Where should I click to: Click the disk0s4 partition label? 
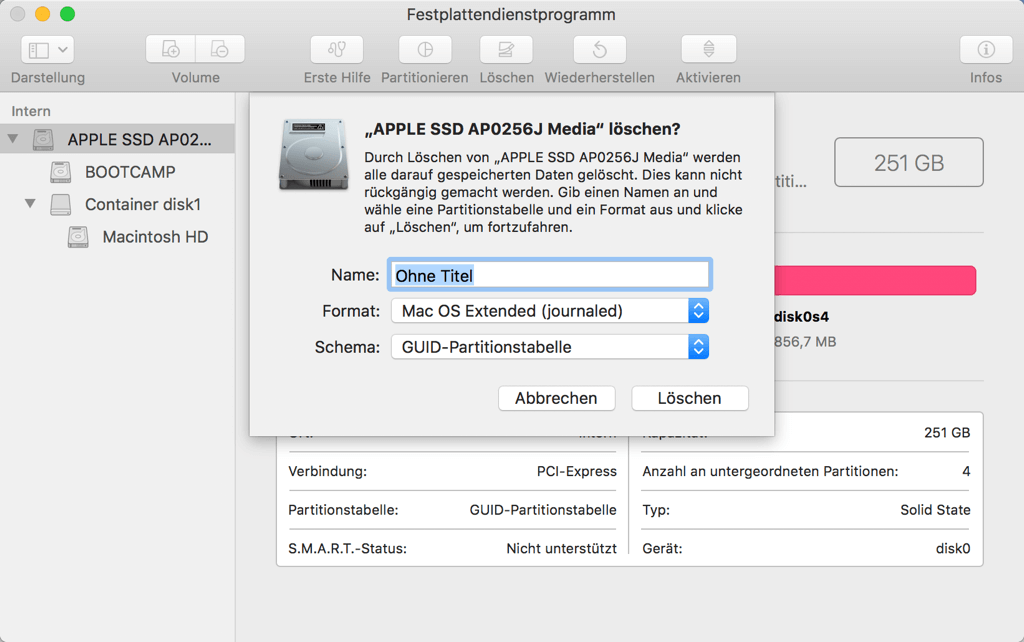point(801,317)
